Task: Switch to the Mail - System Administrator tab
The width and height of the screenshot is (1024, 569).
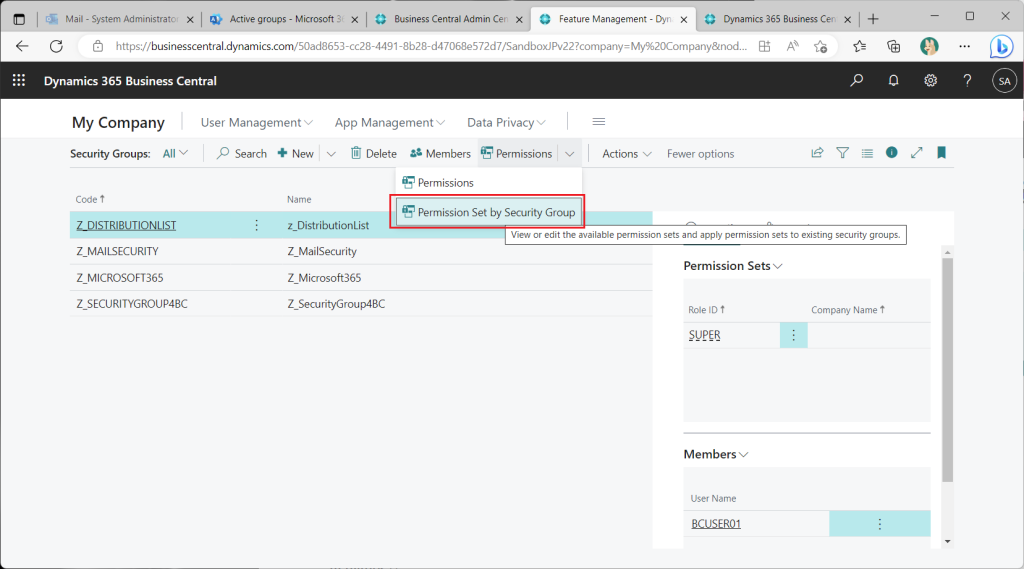Action: pyautogui.click(x=121, y=19)
